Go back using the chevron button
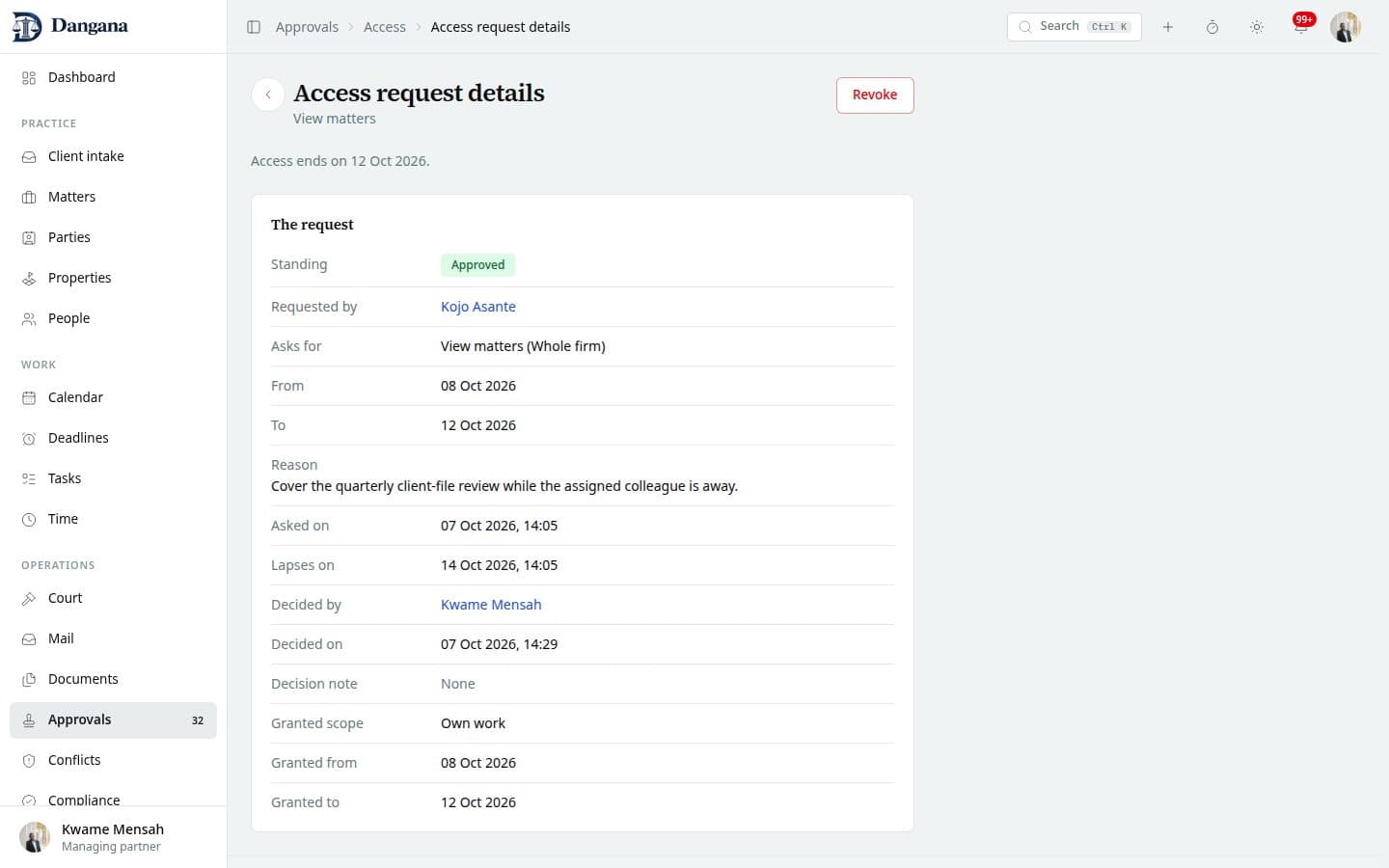Screen dimensions: 1389x868 click(268, 95)
